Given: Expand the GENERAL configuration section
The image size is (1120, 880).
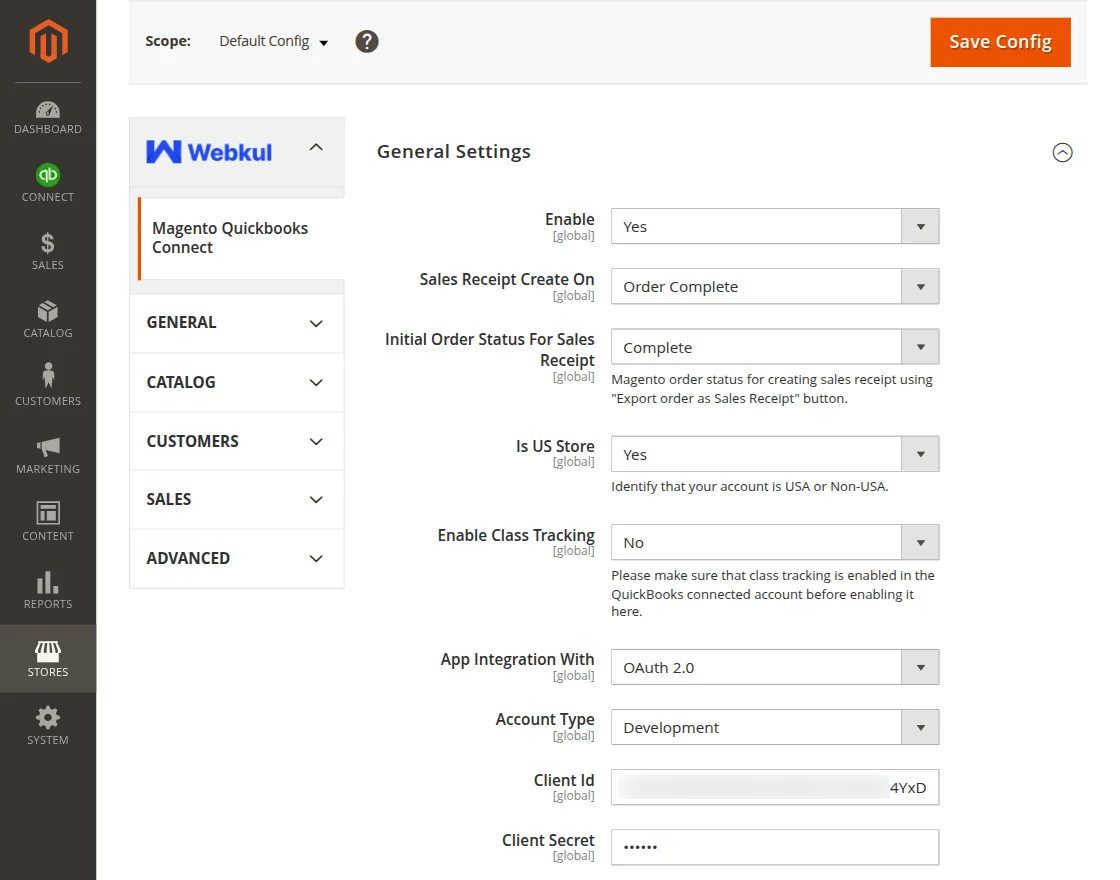Looking at the screenshot, I should (x=236, y=322).
